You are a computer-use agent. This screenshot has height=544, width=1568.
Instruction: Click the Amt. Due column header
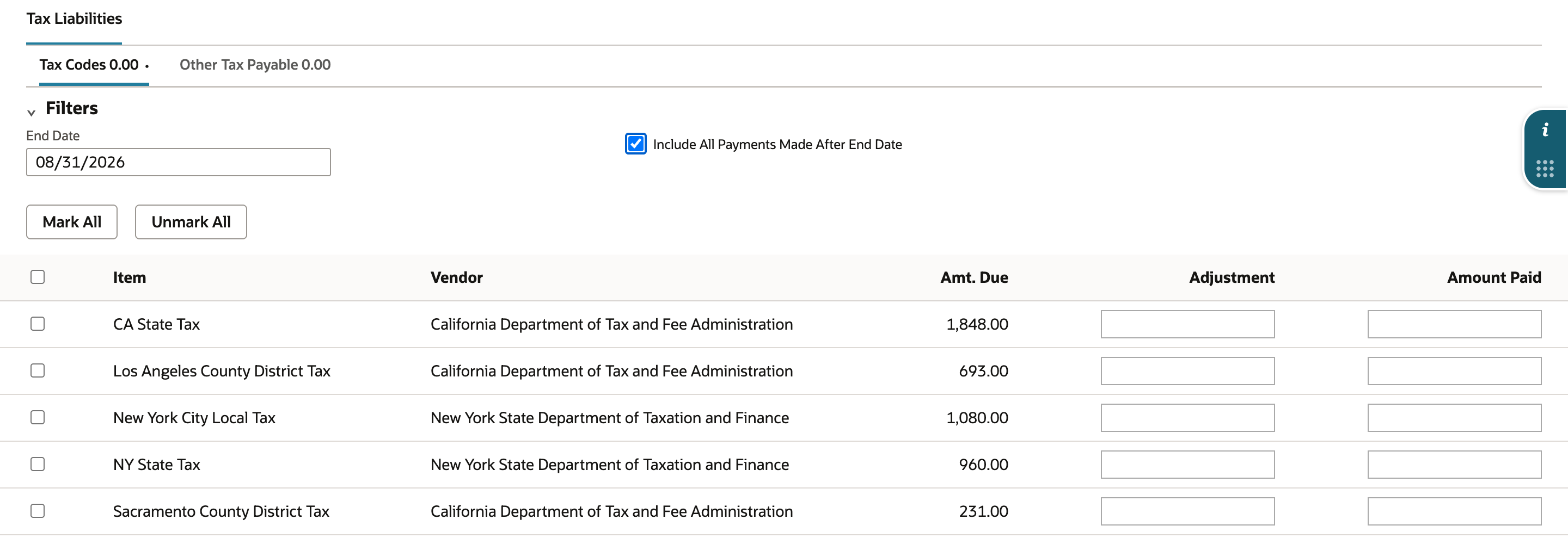(974, 277)
